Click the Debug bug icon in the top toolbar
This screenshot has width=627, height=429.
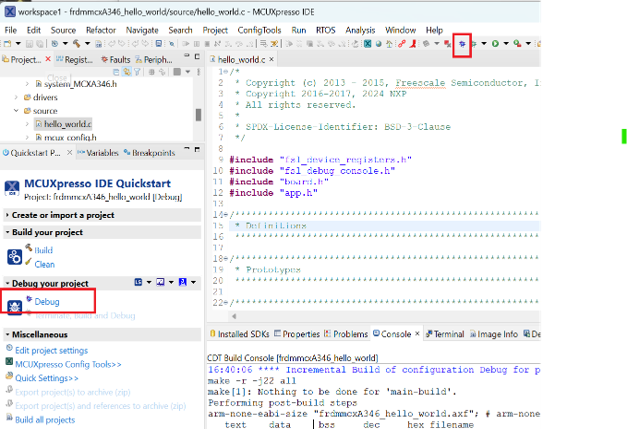click(461, 44)
